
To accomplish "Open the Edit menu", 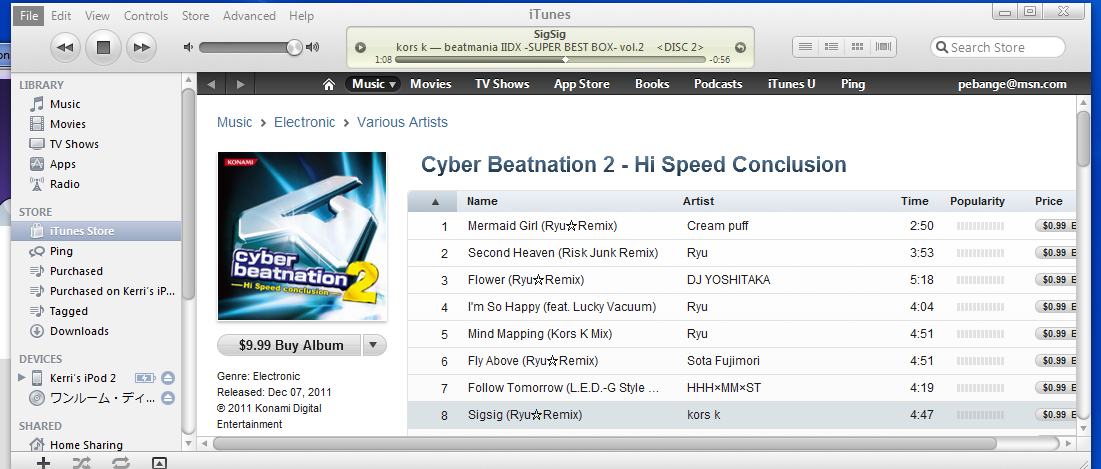I will point(61,15).
